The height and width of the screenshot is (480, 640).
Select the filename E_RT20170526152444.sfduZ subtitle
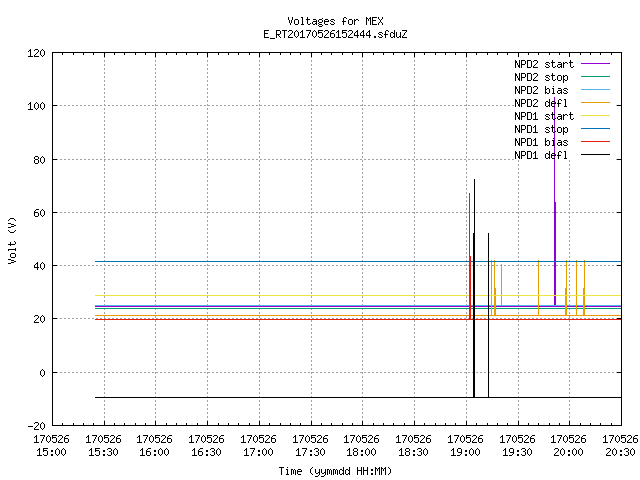tap(335, 34)
